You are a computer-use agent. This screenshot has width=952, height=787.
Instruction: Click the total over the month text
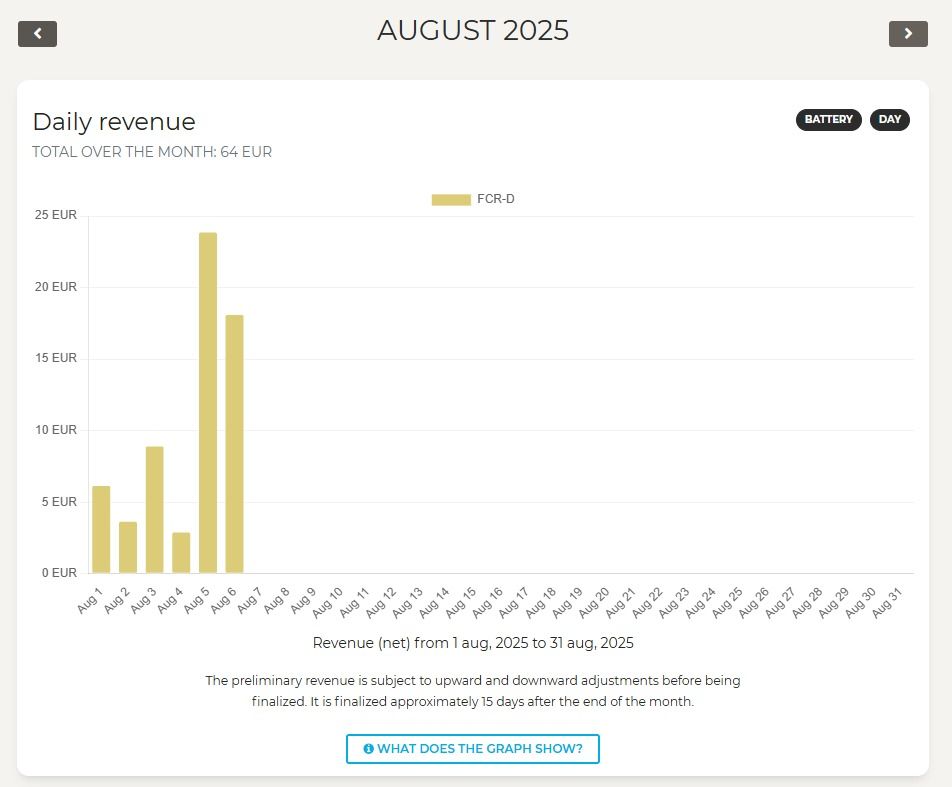152,152
